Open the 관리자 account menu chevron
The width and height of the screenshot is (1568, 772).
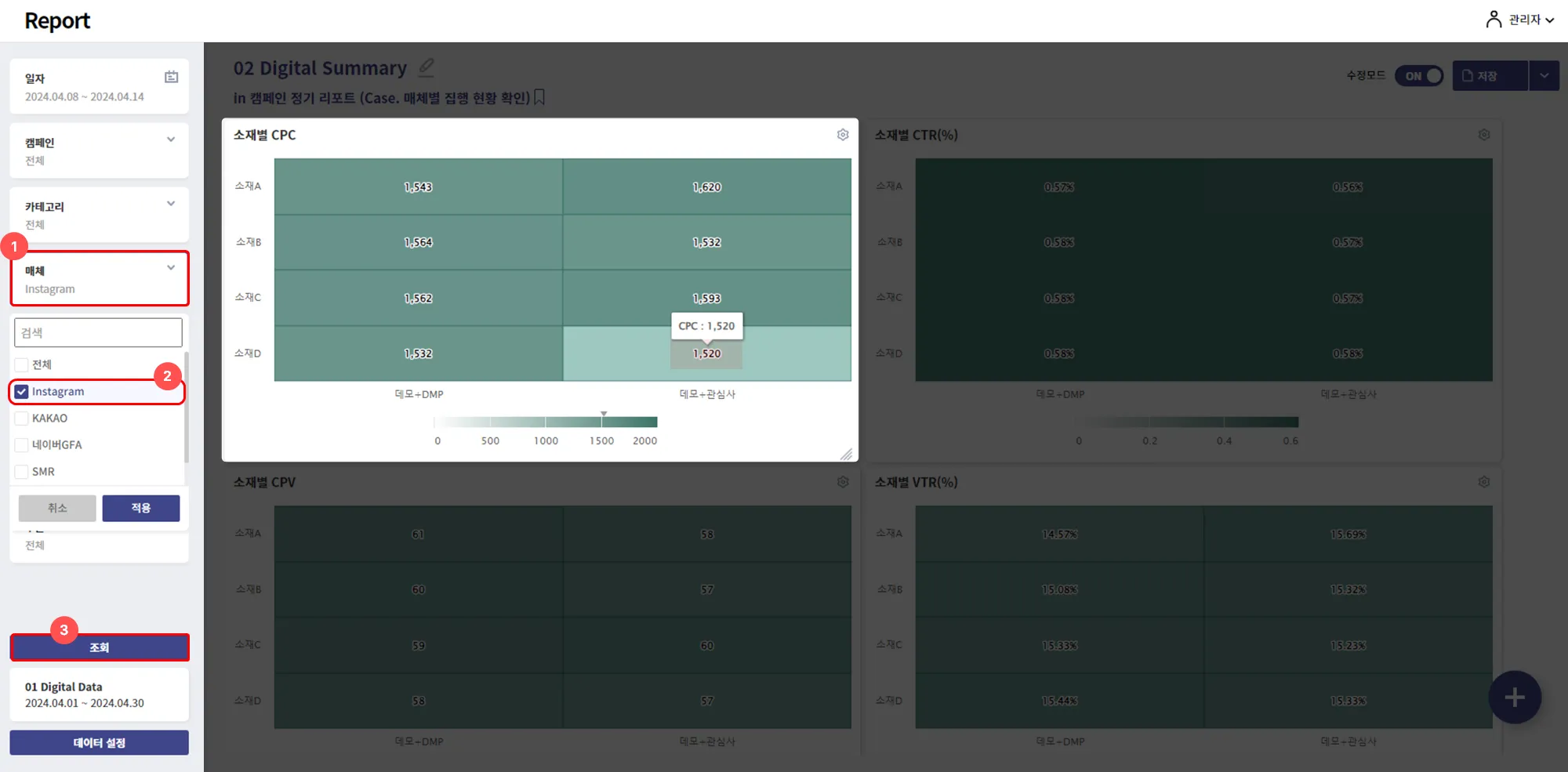tap(1550, 20)
